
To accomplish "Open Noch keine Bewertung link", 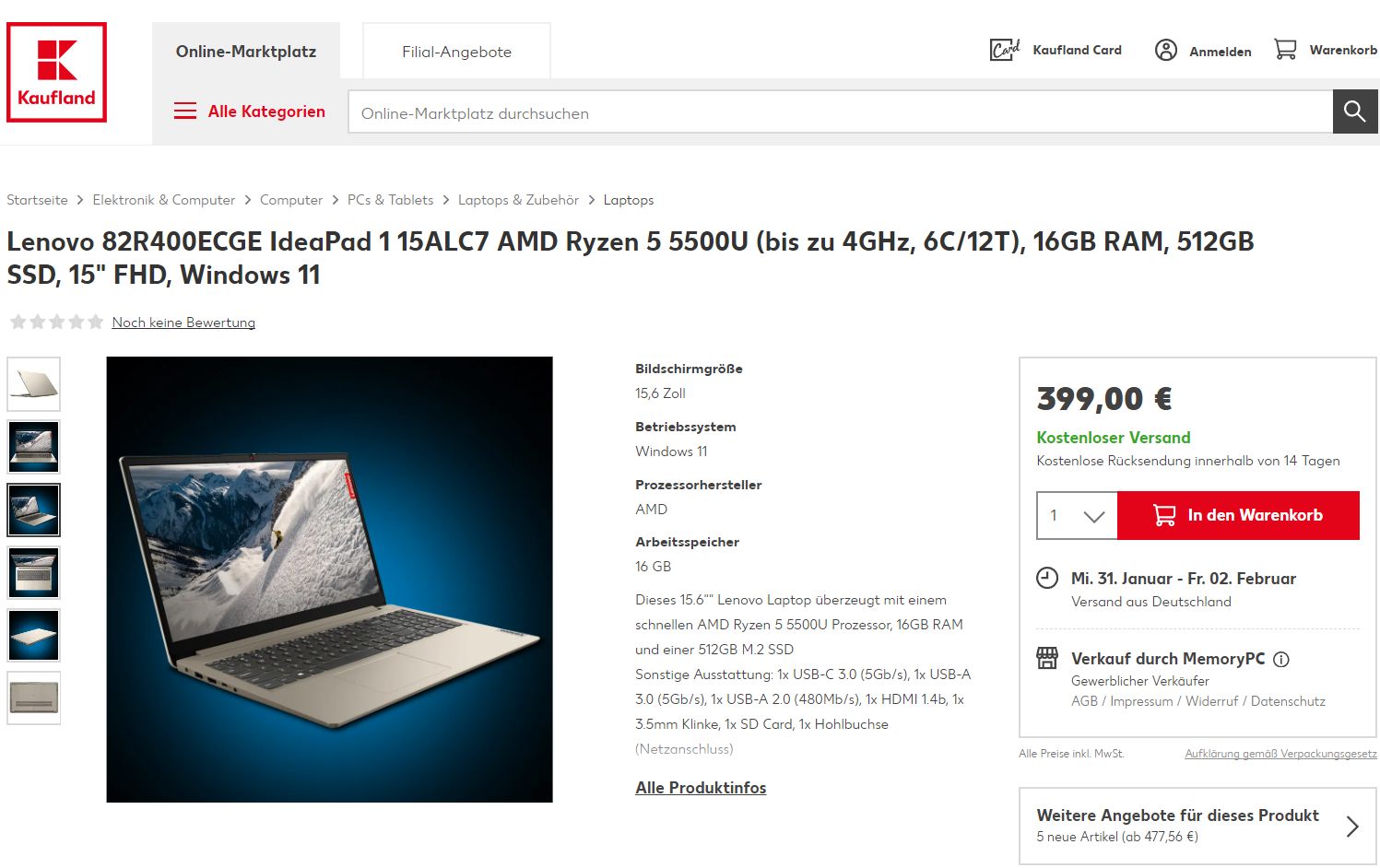I will click(x=183, y=323).
